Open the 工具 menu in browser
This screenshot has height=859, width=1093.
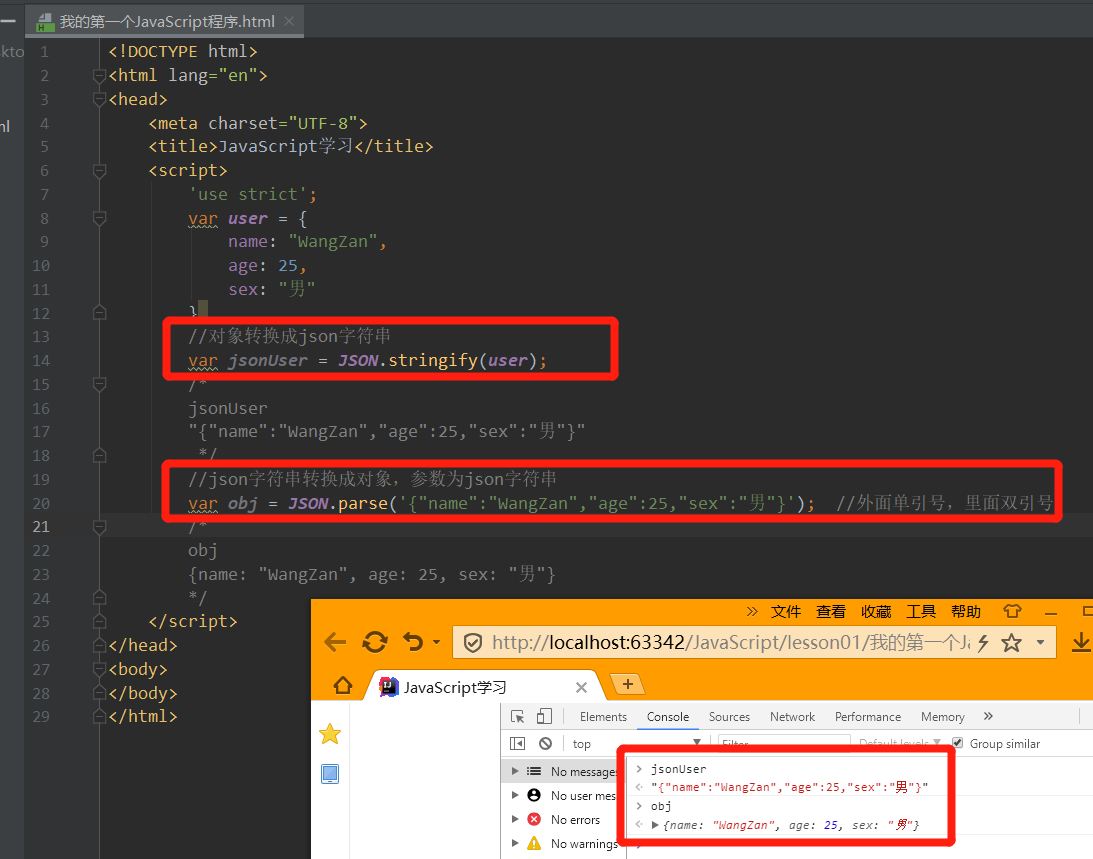click(921, 612)
